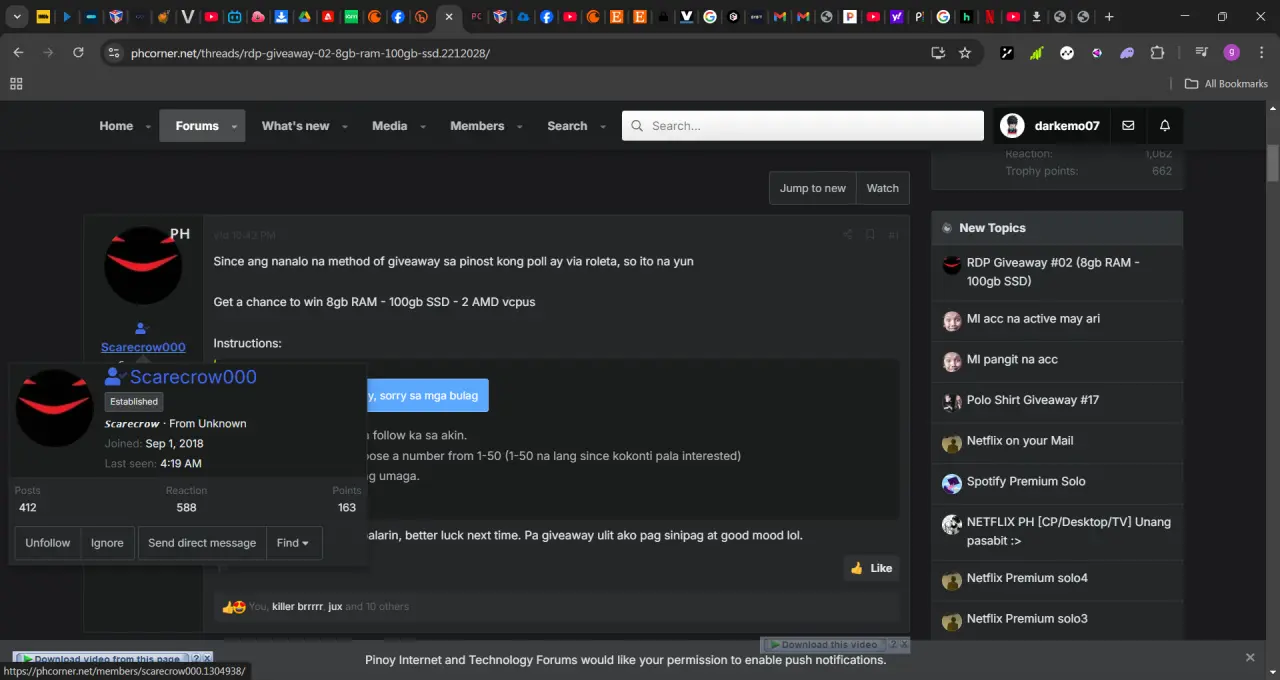The width and height of the screenshot is (1280, 680).
Task: Expand the Forums menu arrow
Action: coord(235,127)
